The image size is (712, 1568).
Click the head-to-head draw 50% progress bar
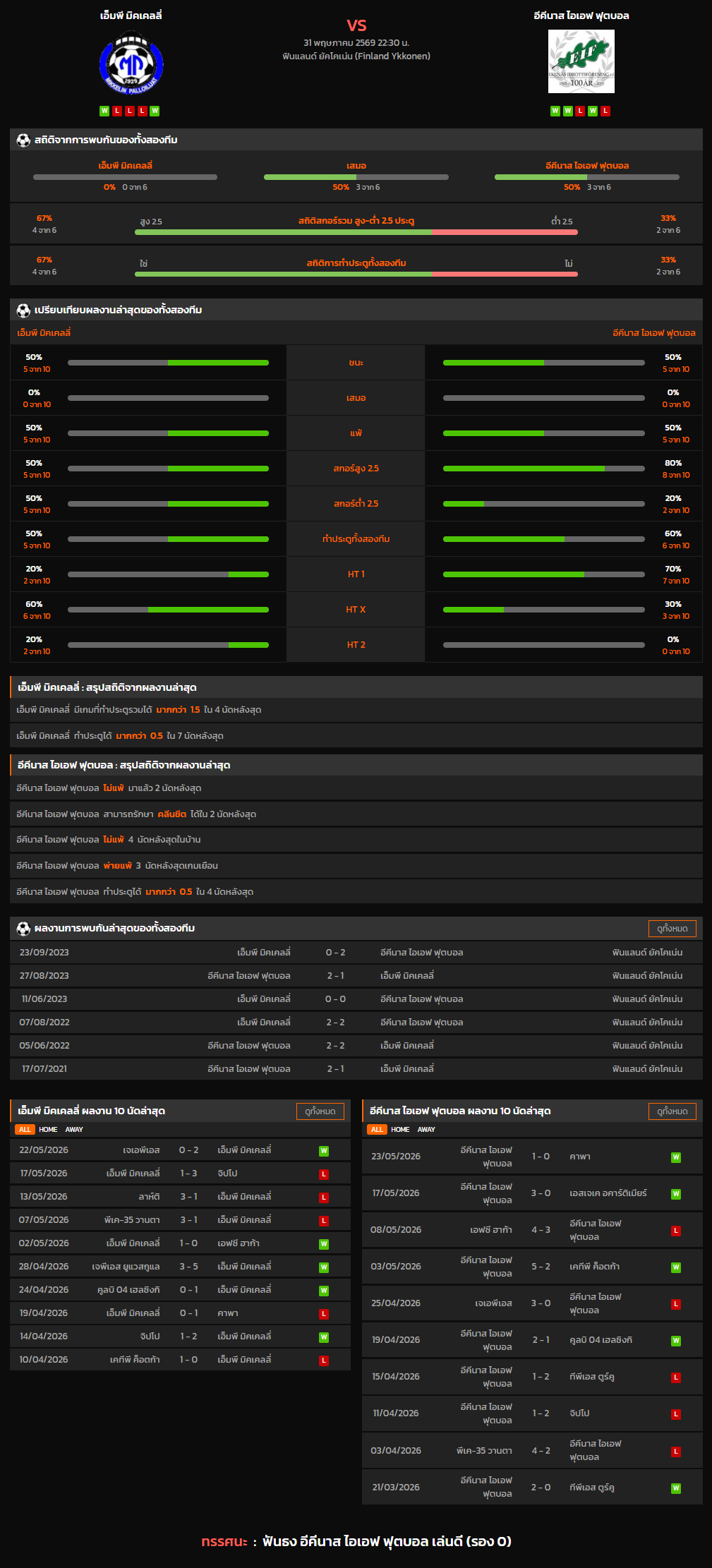[356, 177]
